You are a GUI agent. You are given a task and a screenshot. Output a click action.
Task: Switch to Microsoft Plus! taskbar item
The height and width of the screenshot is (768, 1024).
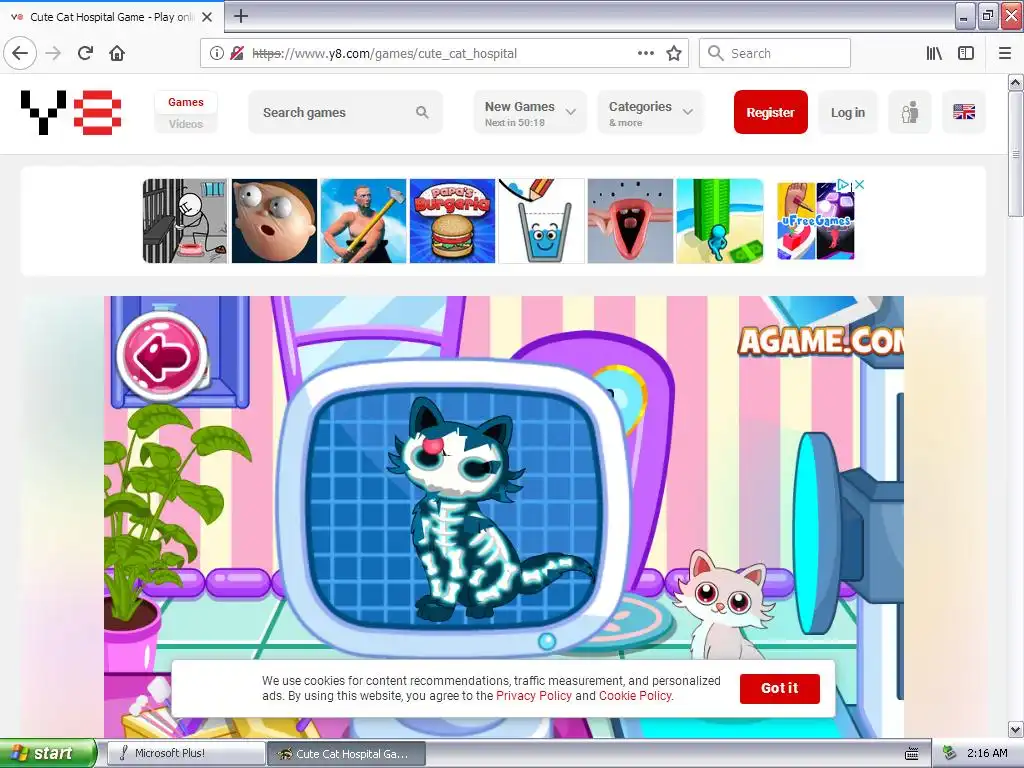[186, 754]
